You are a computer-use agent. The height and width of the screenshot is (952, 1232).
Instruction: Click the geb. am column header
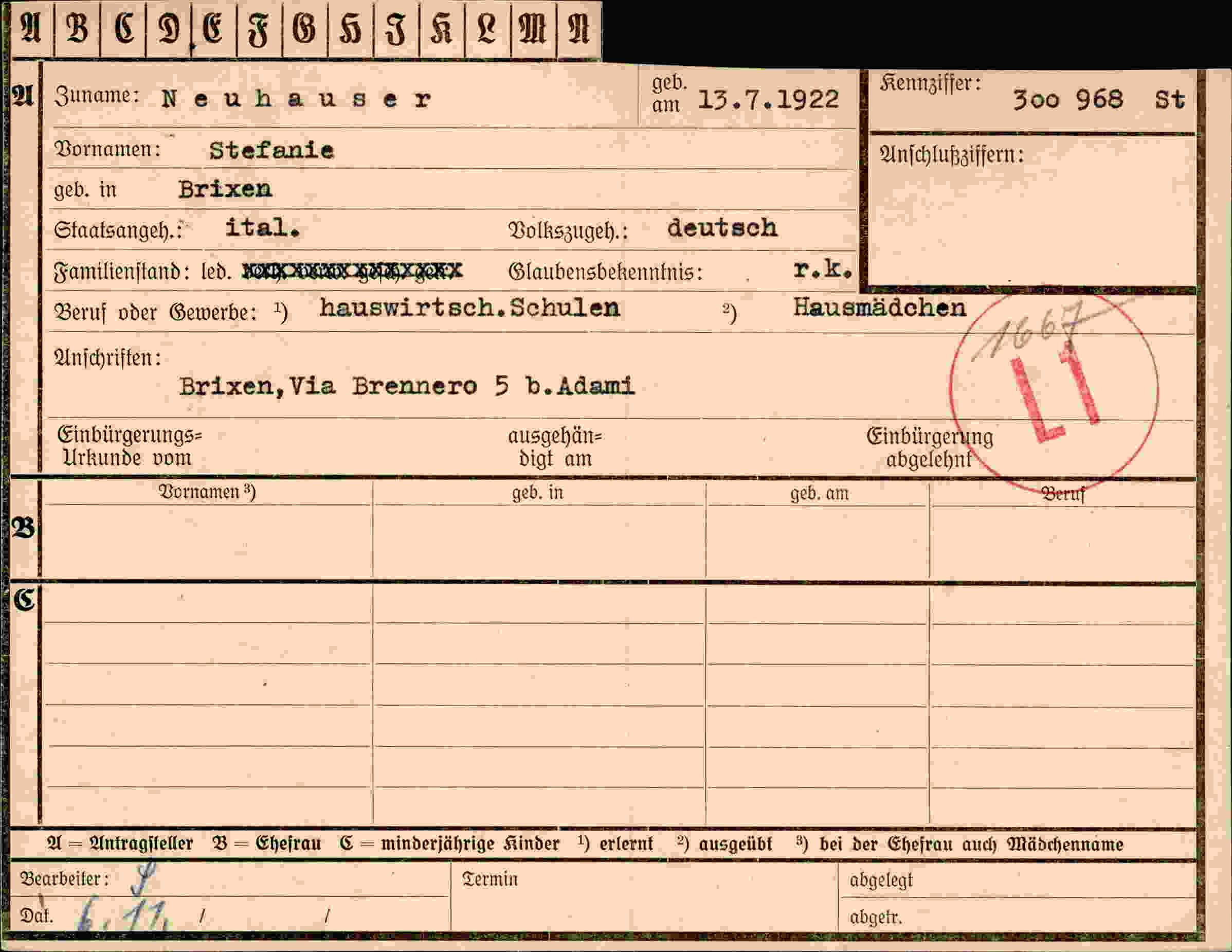pyautogui.click(x=819, y=494)
